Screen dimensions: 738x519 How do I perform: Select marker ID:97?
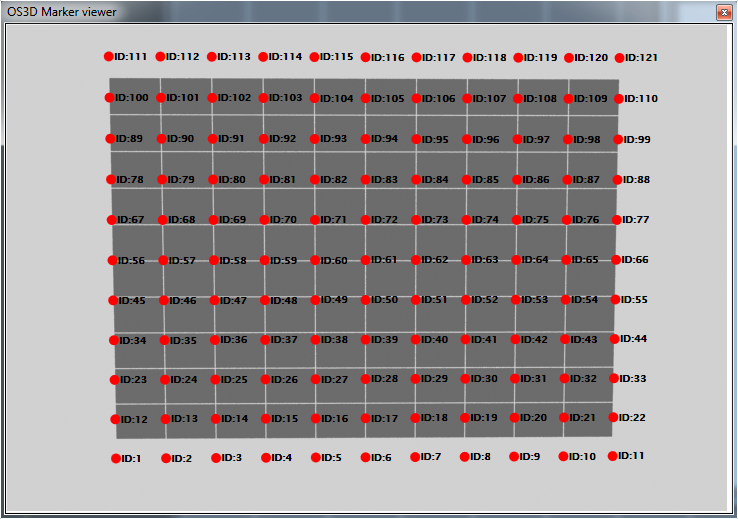coord(517,140)
